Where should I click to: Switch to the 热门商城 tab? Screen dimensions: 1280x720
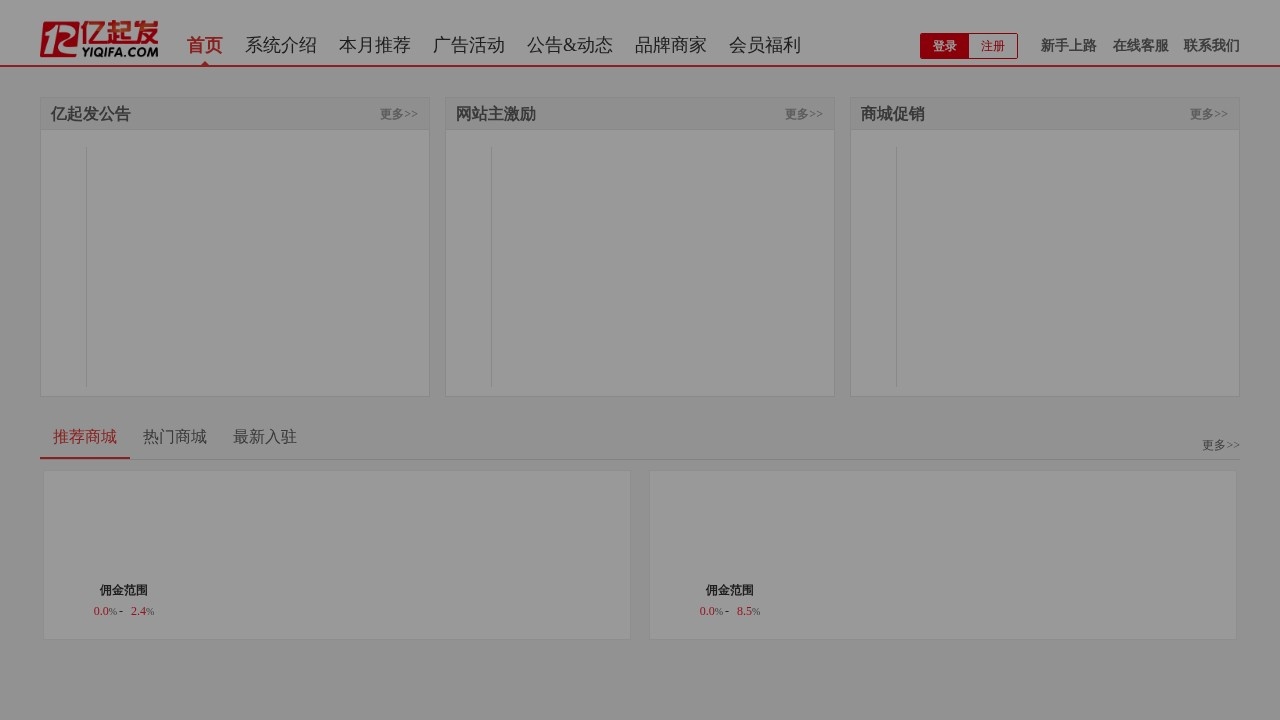pos(175,437)
